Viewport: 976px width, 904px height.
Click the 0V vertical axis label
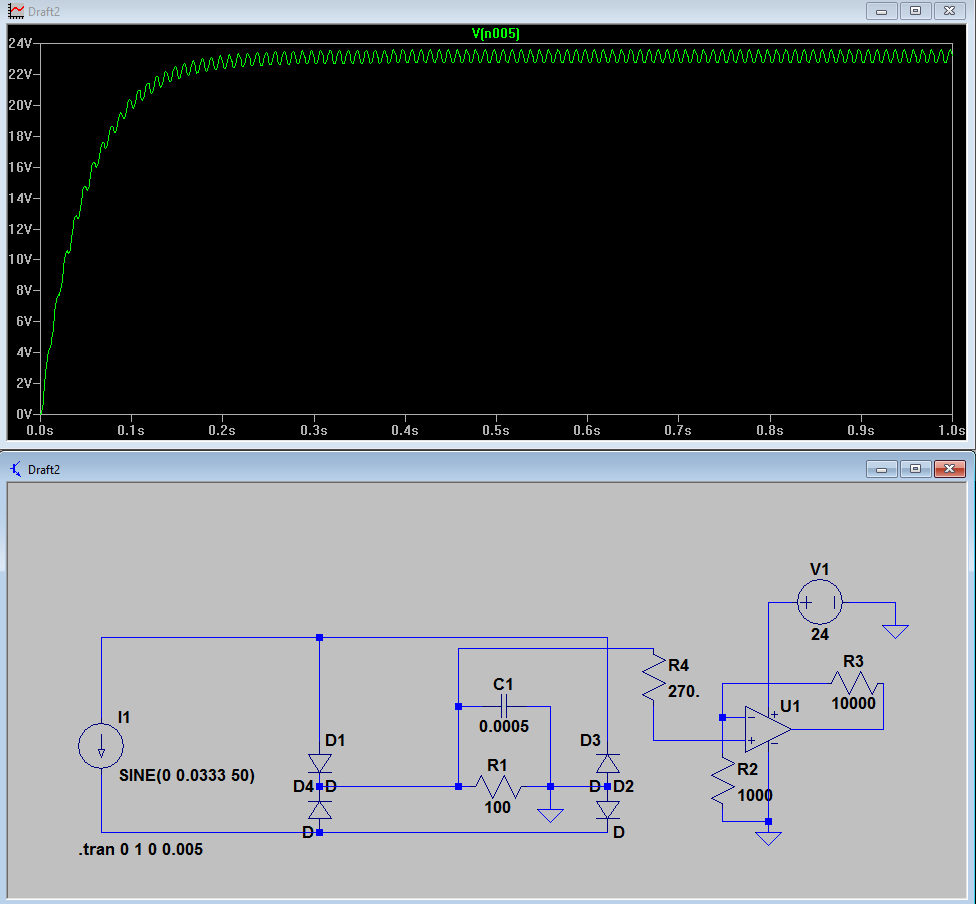click(x=24, y=414)
